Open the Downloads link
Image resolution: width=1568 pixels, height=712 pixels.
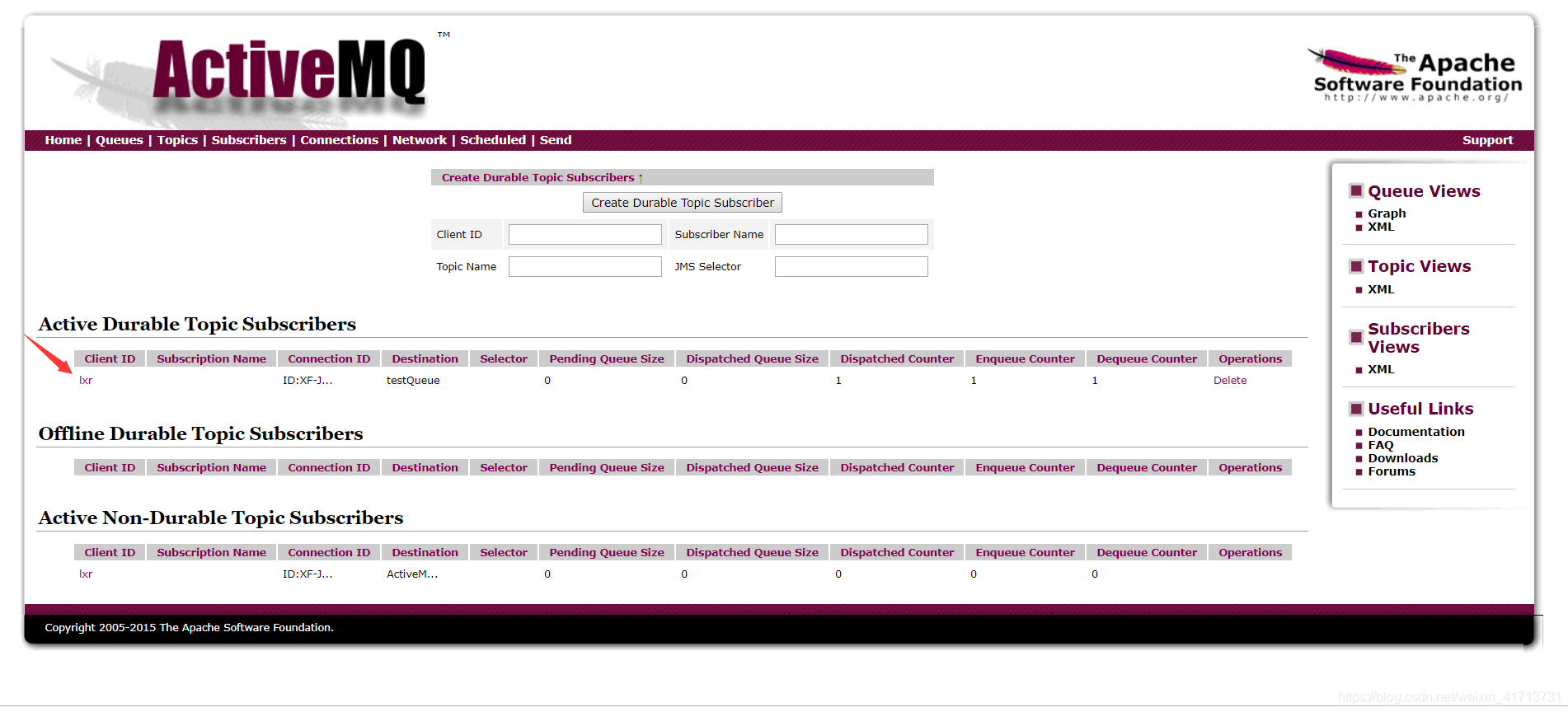(1403, 458)
